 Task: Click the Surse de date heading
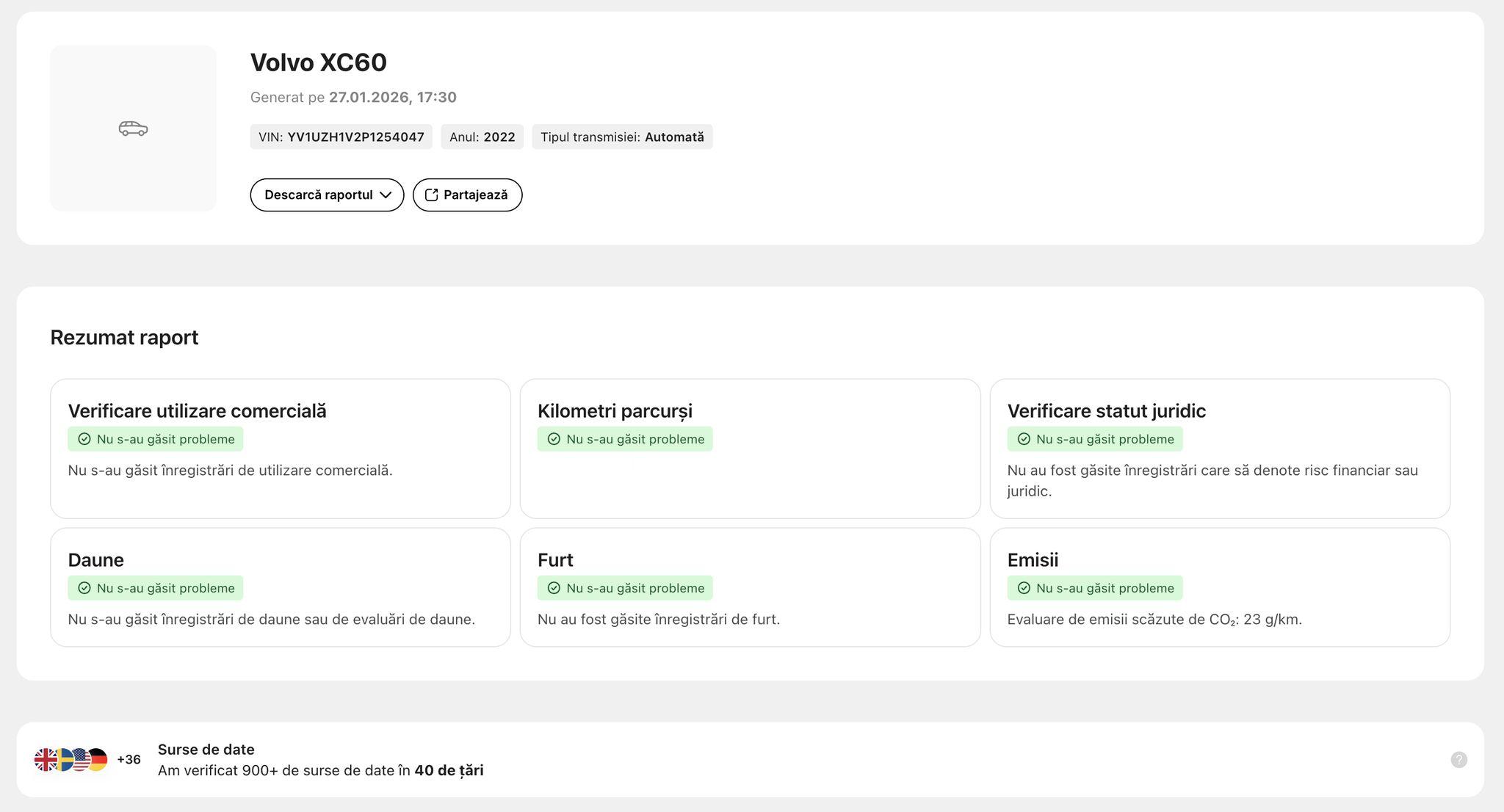point(206,750)
